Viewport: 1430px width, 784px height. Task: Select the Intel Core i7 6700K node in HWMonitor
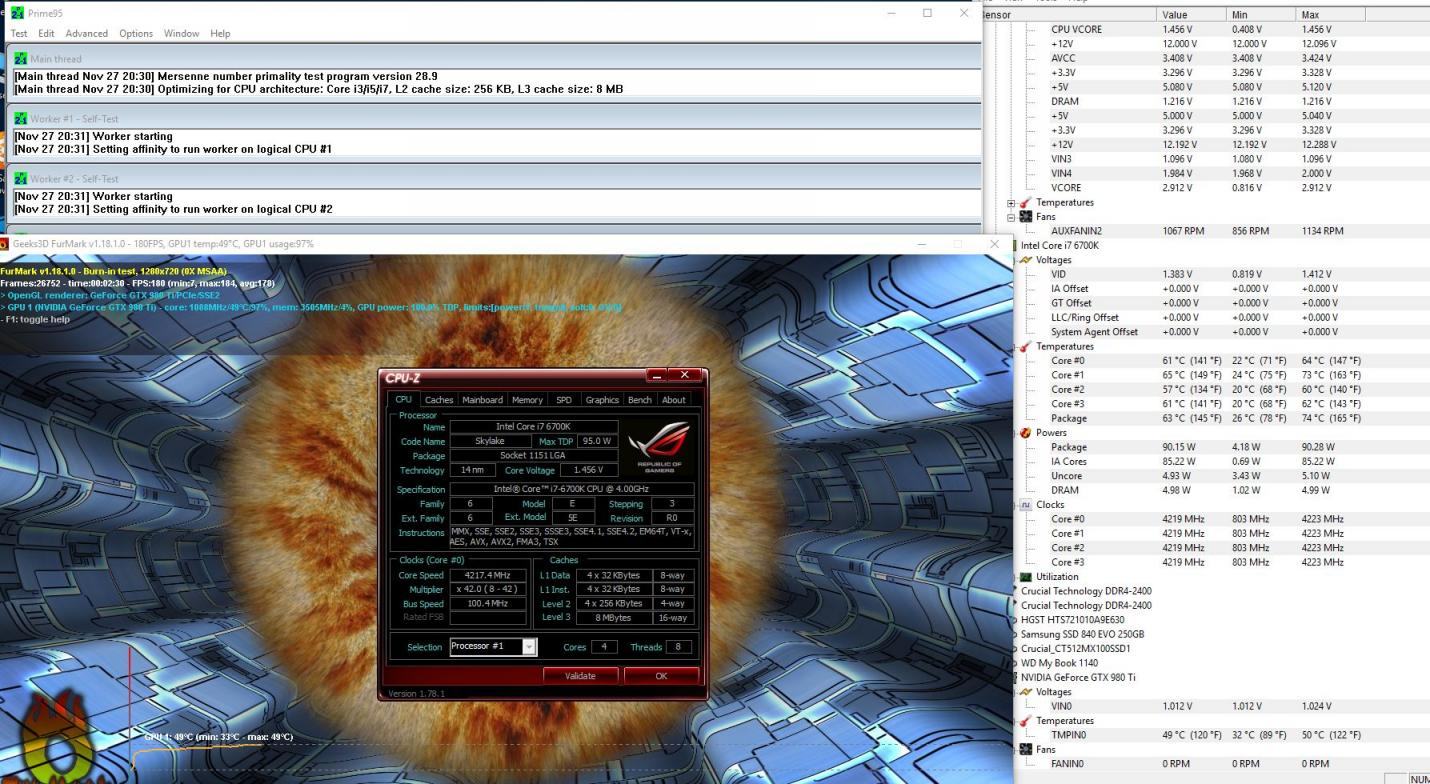point(1059,246)
